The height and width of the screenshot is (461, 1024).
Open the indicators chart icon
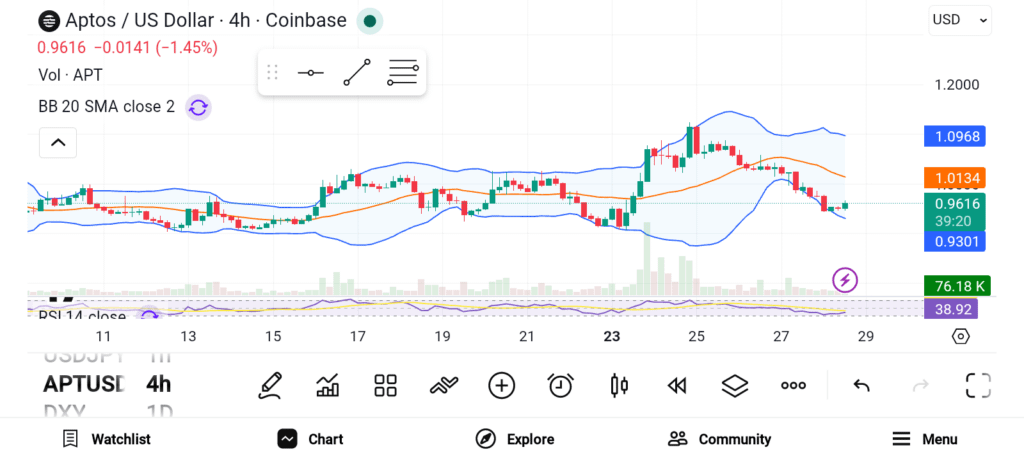coord(327,385)
